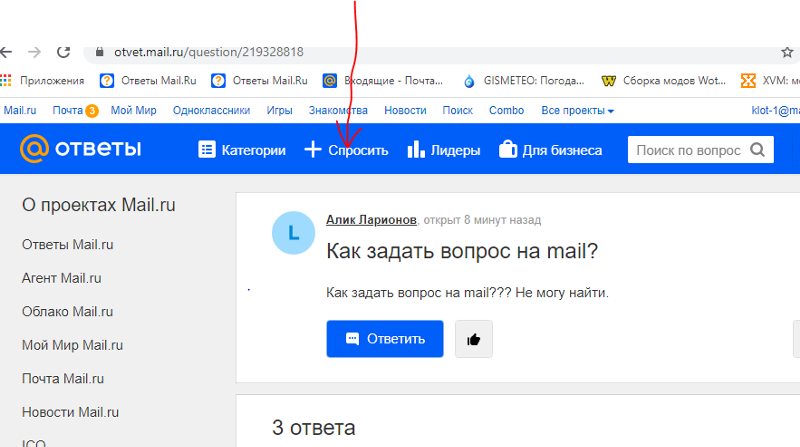
Task: Open the О проектах Mail.ru category heading
Action: click(98, 205)
